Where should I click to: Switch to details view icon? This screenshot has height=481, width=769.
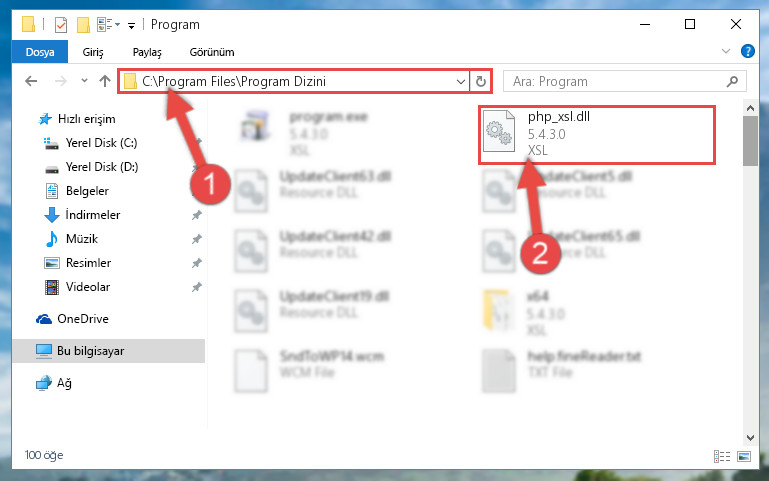coord(722,456)
